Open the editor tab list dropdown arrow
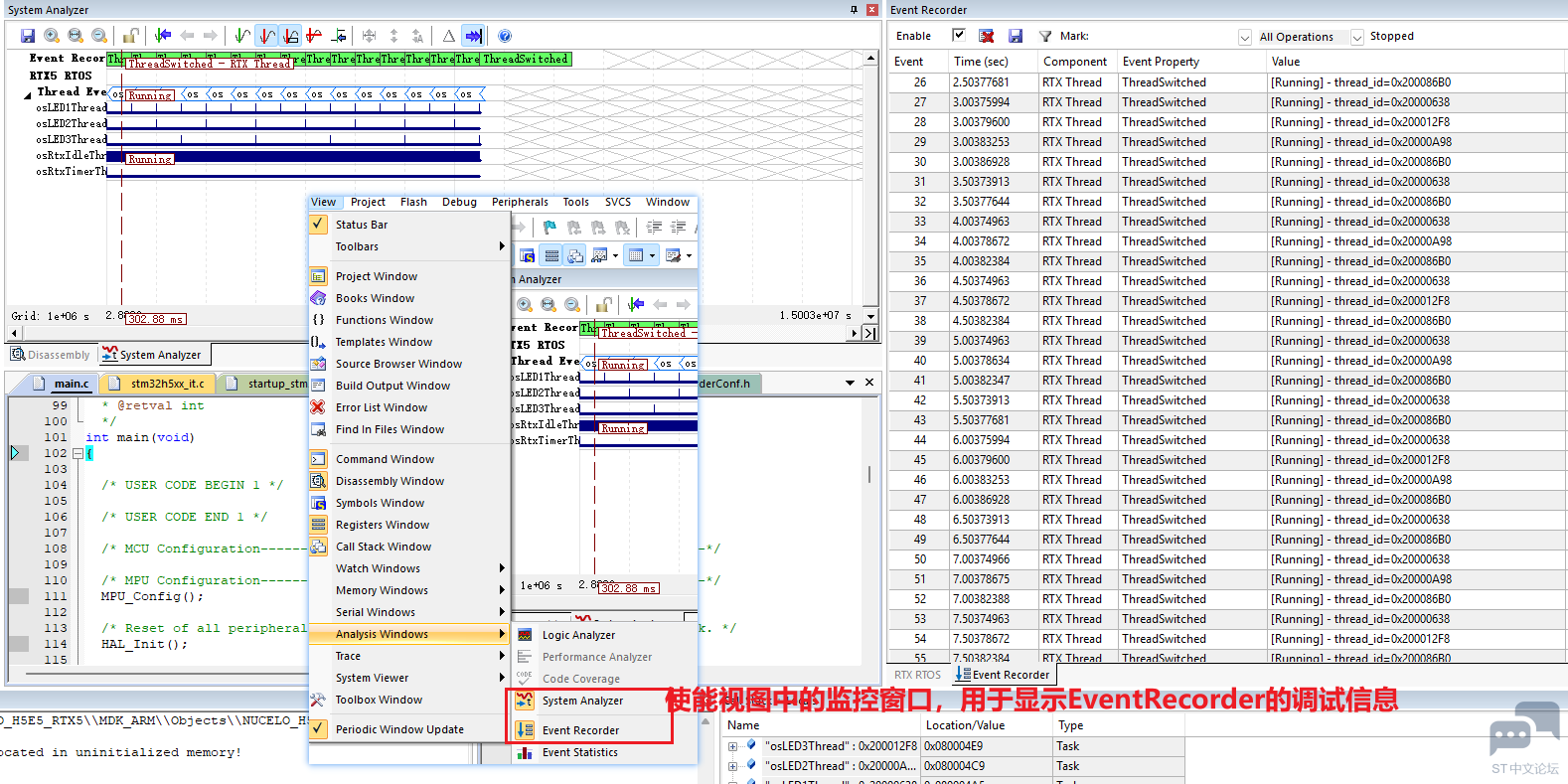Image resolution: width=1568 pixels, height=784 pixels. (851, 383)
